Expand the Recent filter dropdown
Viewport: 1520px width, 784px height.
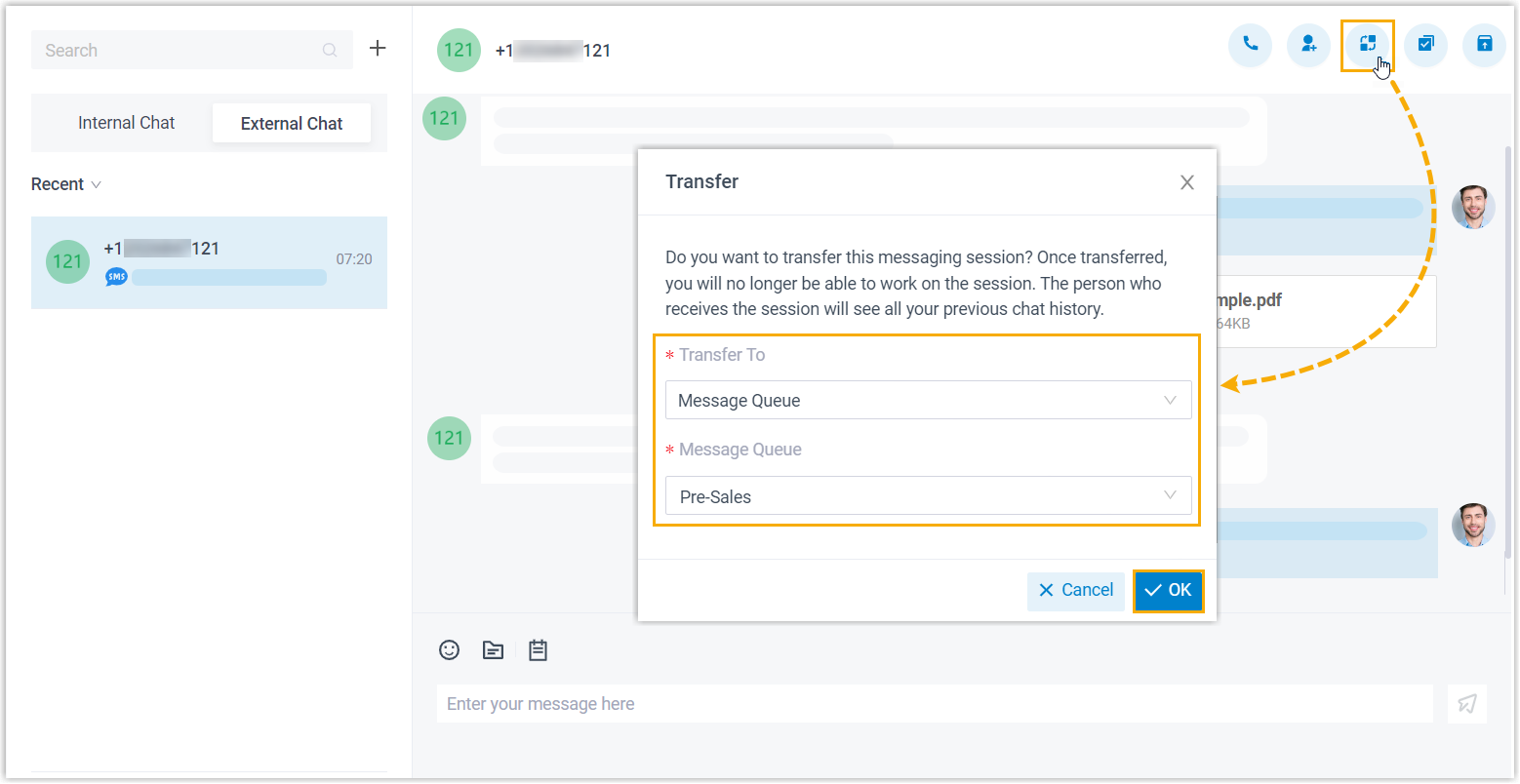66,184
